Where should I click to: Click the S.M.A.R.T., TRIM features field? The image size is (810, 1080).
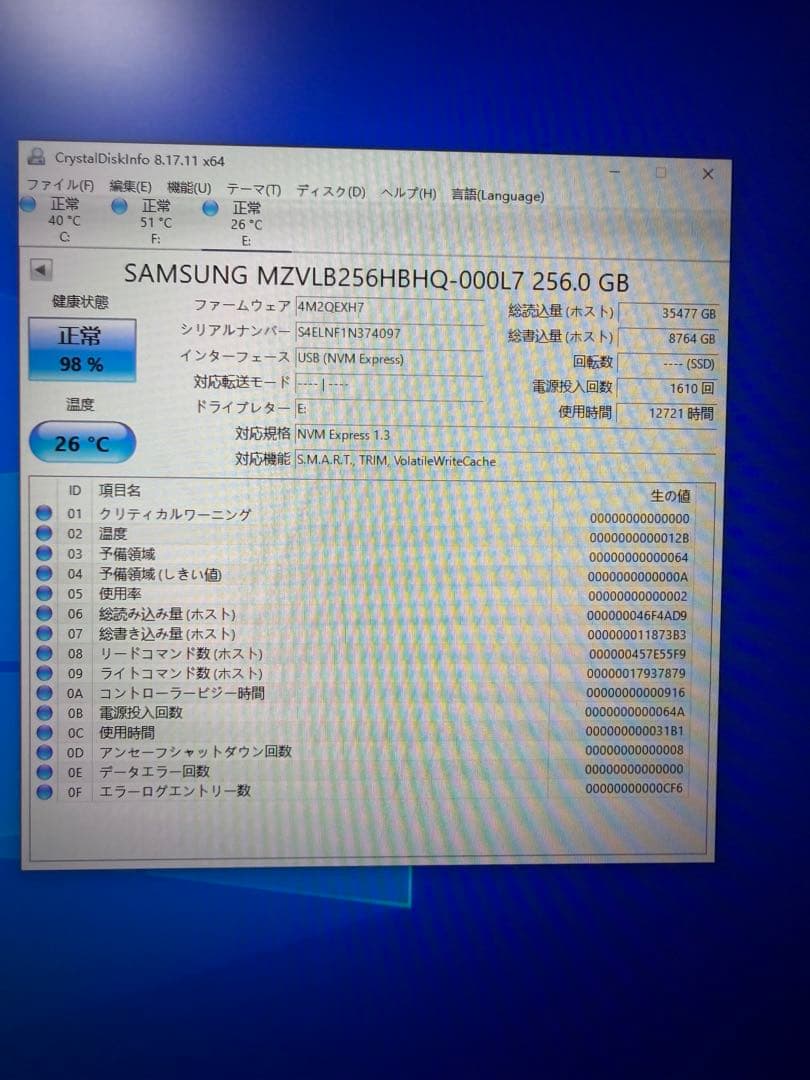[x=506, y=461]
